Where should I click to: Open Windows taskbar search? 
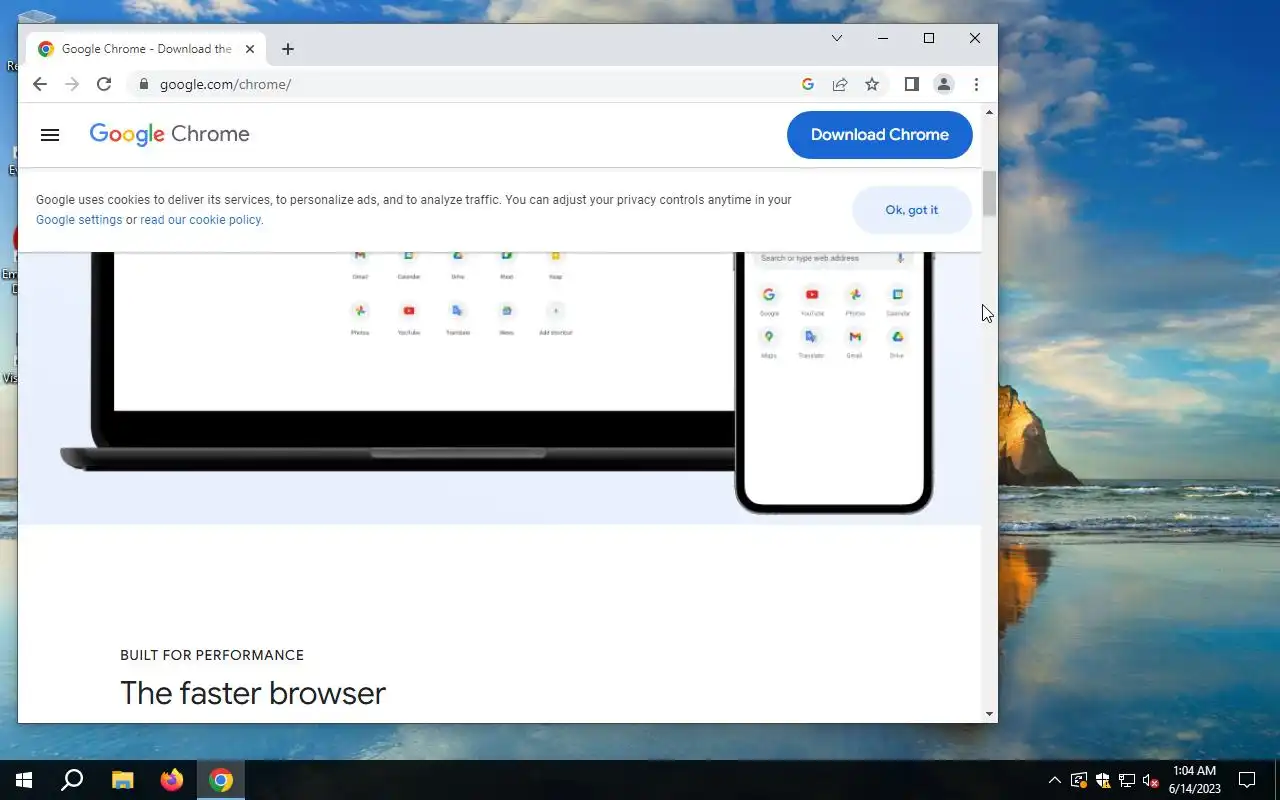pyautogui.click(x=72, y=780)
